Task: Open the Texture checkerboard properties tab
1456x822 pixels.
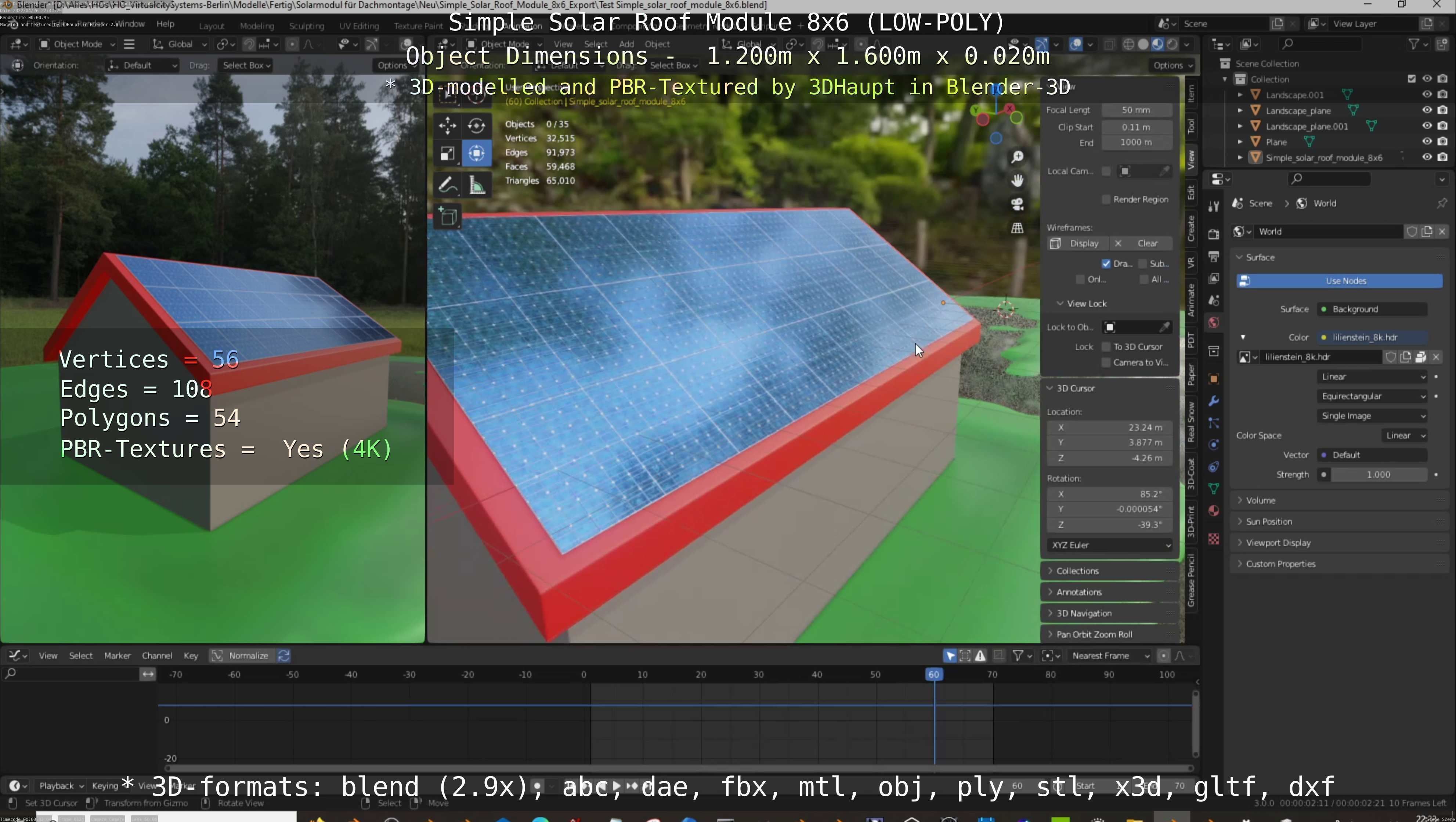Action: pos(1214,539)
